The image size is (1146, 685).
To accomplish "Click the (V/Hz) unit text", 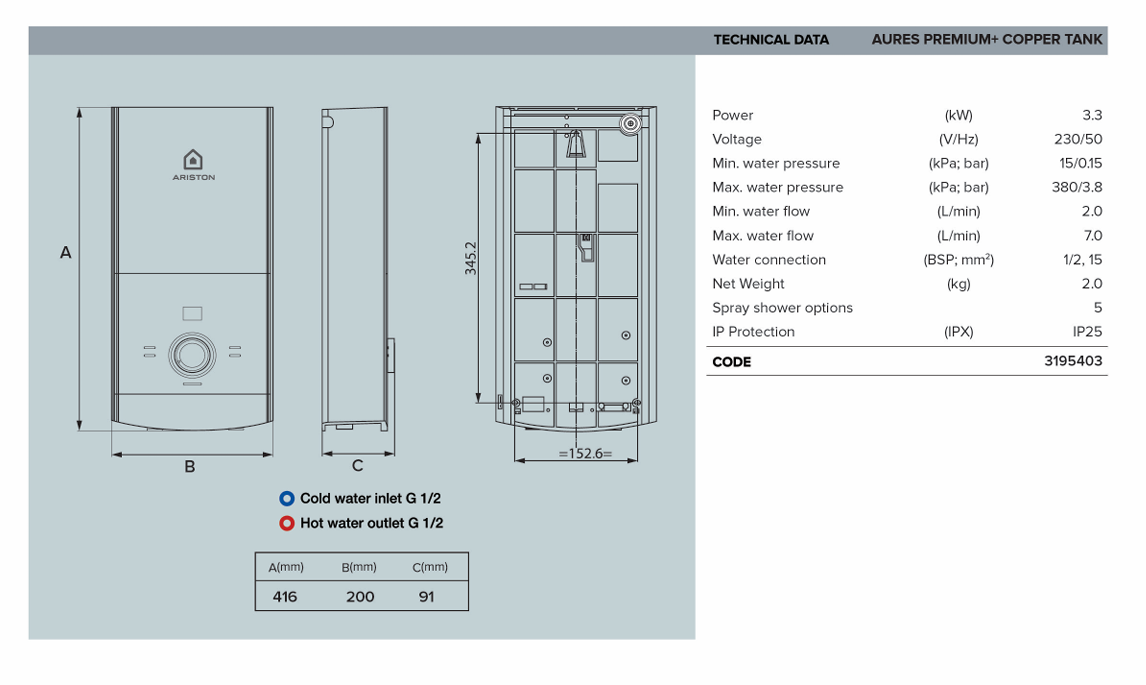I will point(959,140).
